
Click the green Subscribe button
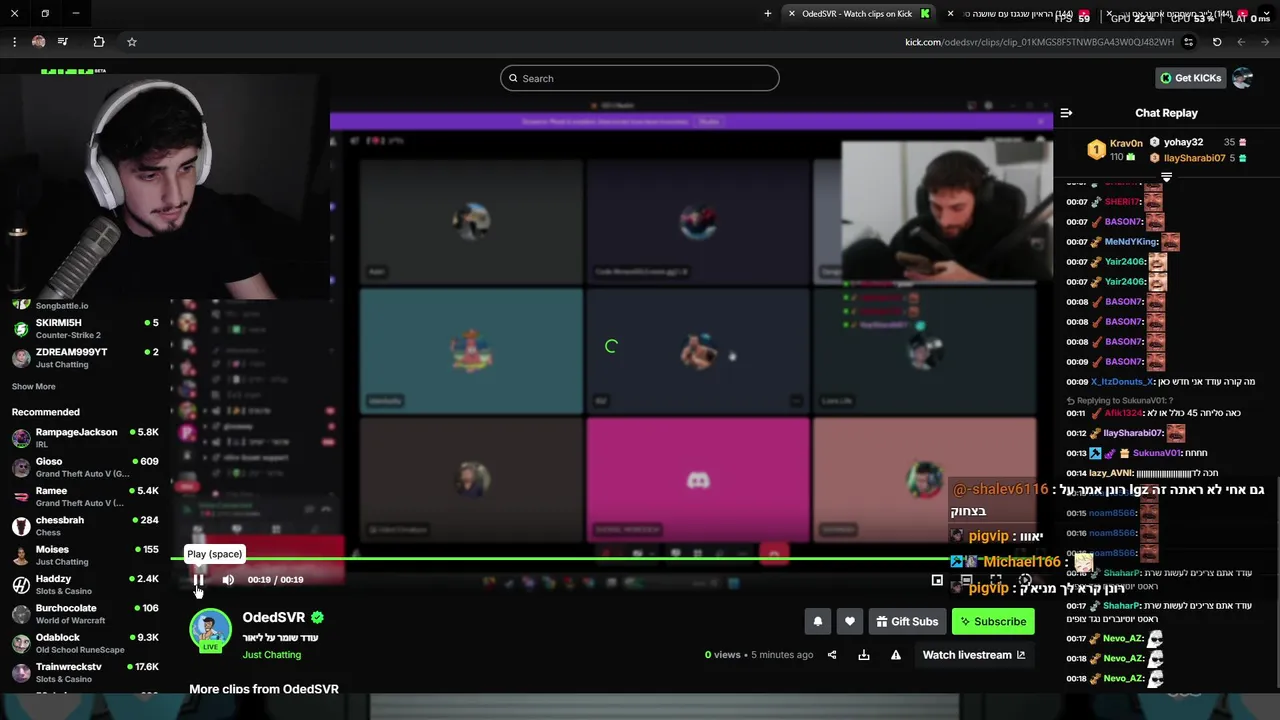[x=993, y=621]
